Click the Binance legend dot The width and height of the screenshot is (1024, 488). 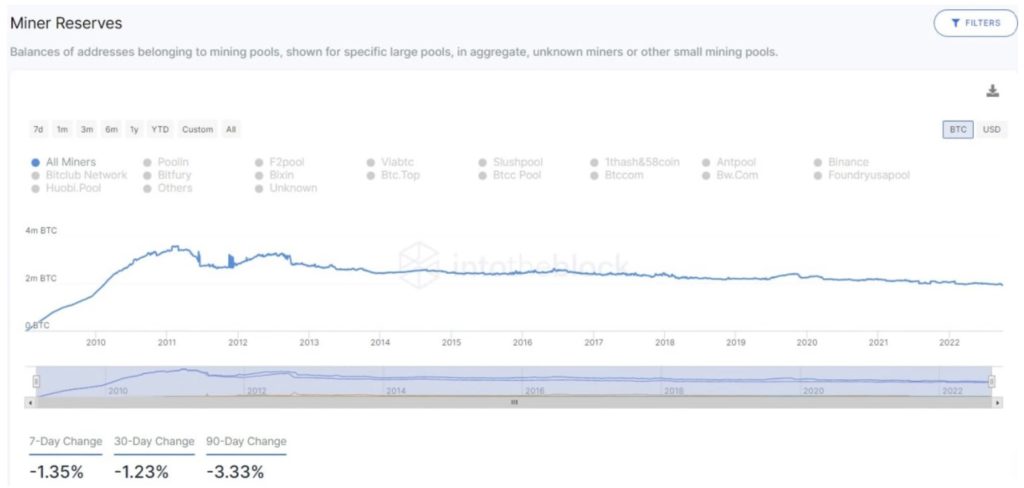click(x=819, y=162)
